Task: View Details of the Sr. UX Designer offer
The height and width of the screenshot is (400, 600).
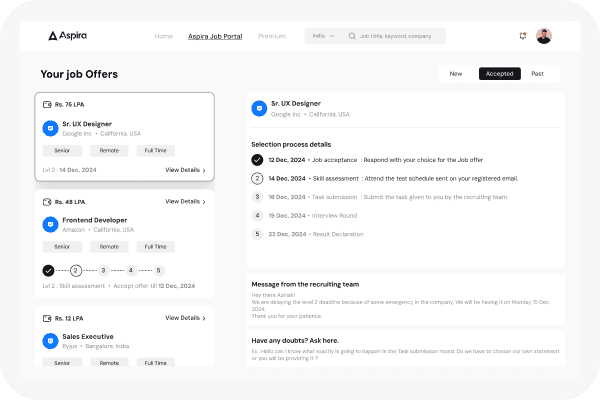Action: (x=185, y=170)
